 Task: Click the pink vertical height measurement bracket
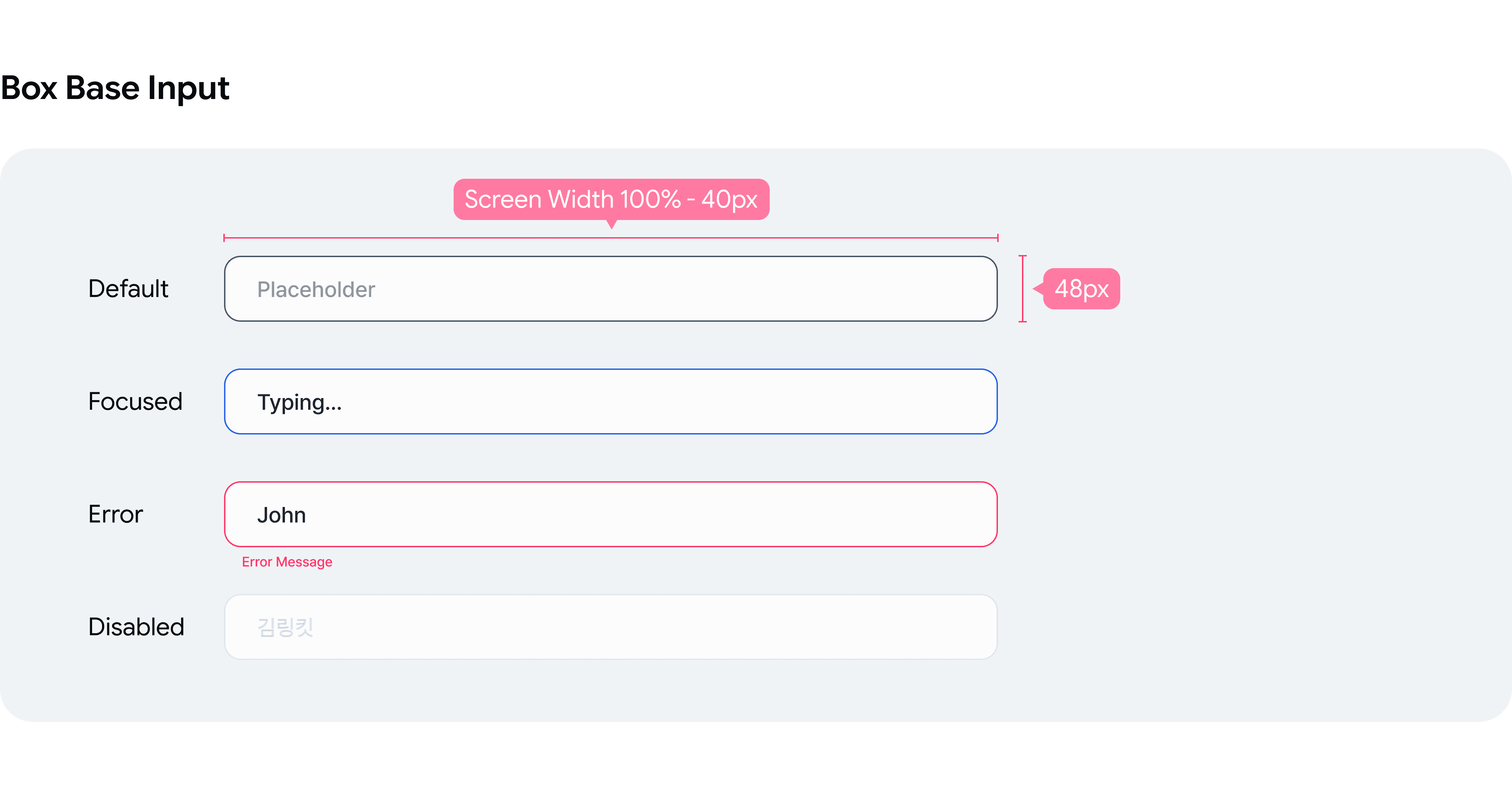coord(1022,288)
